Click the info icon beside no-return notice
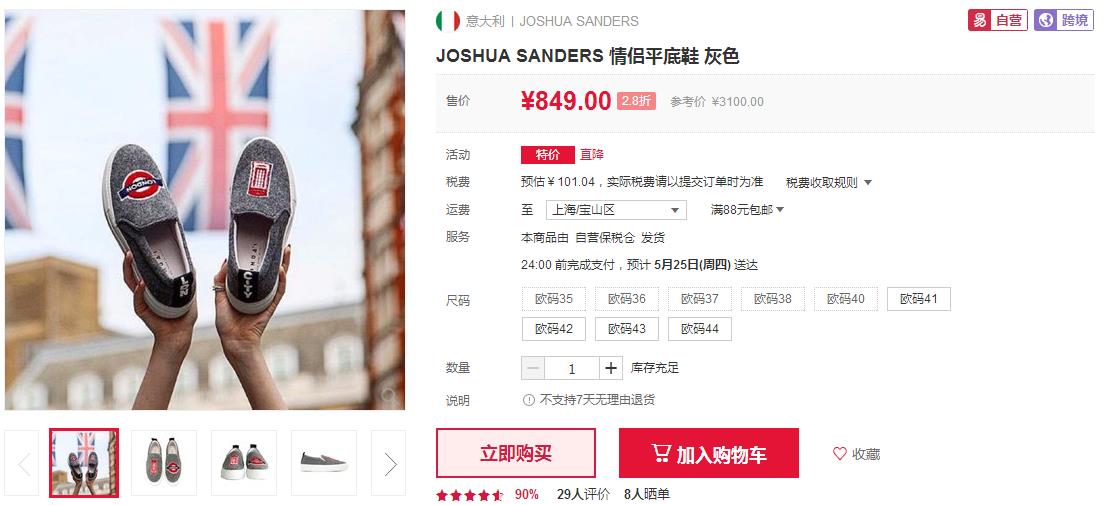 [529, 400]
